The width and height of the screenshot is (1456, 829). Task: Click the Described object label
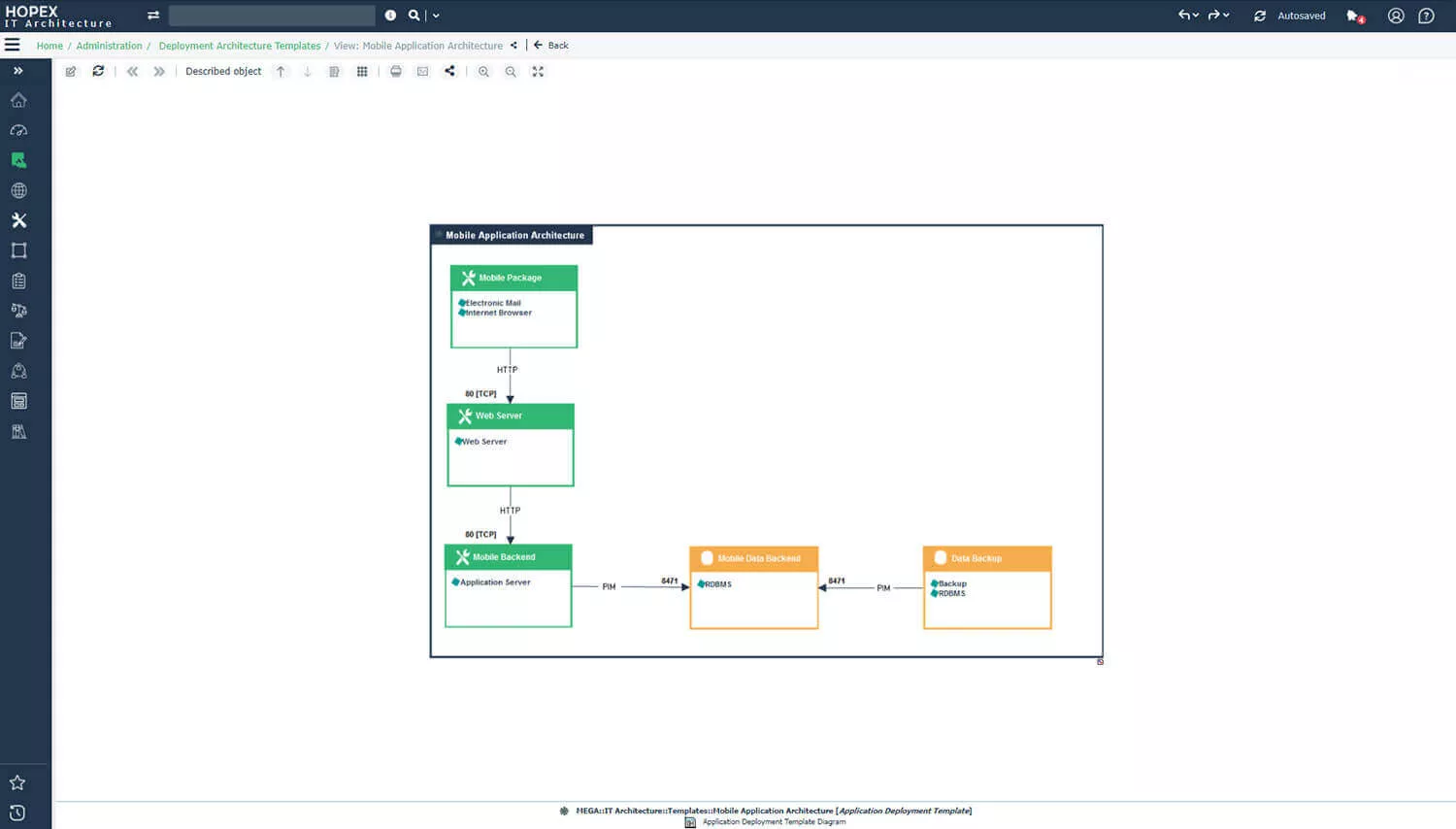(x=223, y=71)
